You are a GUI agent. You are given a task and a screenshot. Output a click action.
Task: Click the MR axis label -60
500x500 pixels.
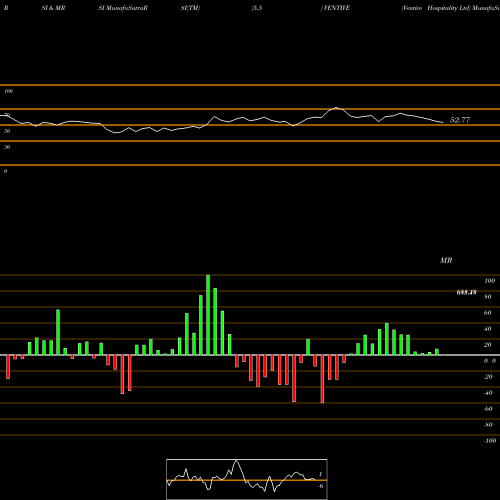coord(488,409)
